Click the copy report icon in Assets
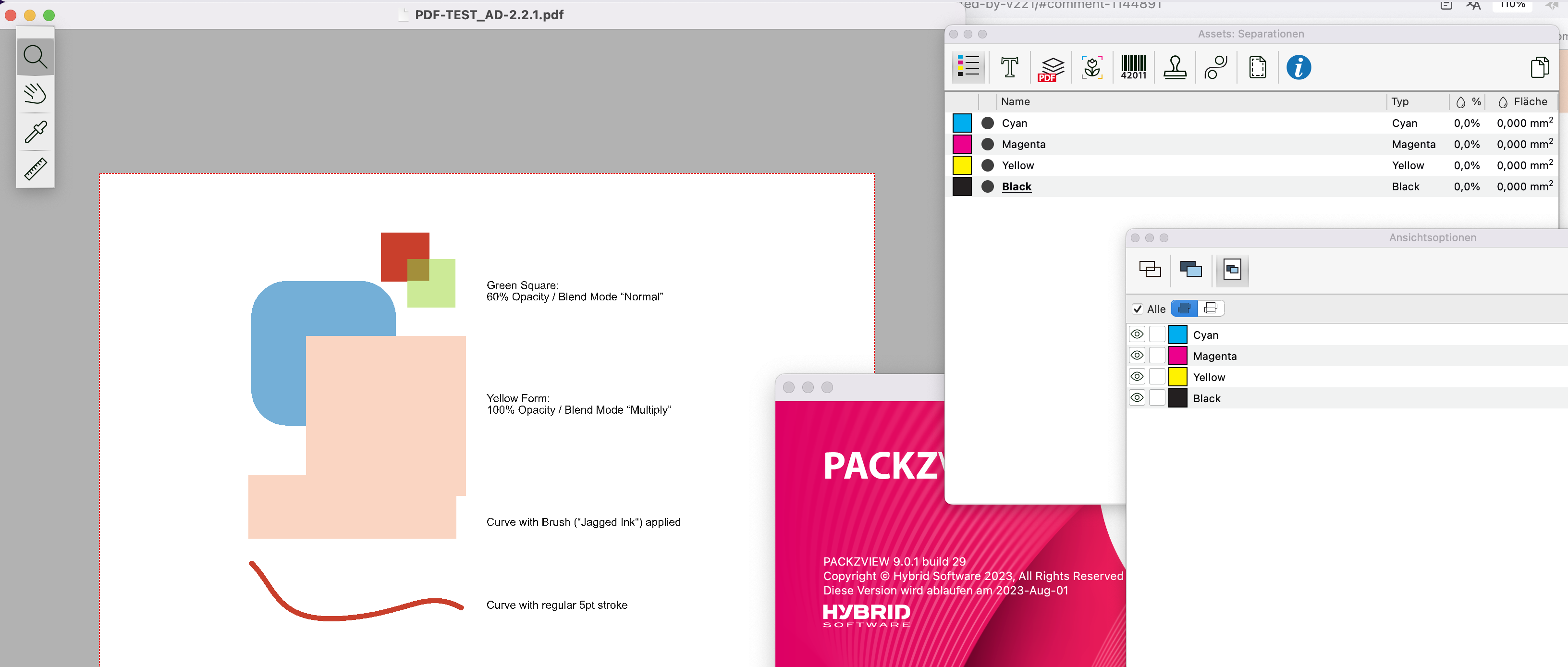 click(x=1539, y=67)
